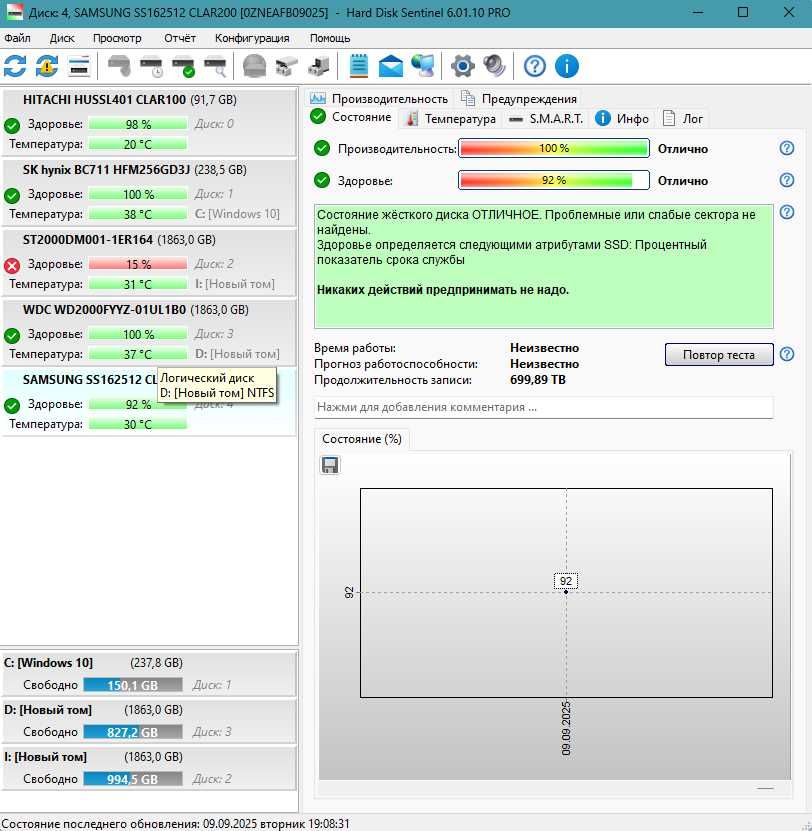Screen dimensions: 812x831
Task: Click the refresh icon with warning sign
Action: point(47,66)
